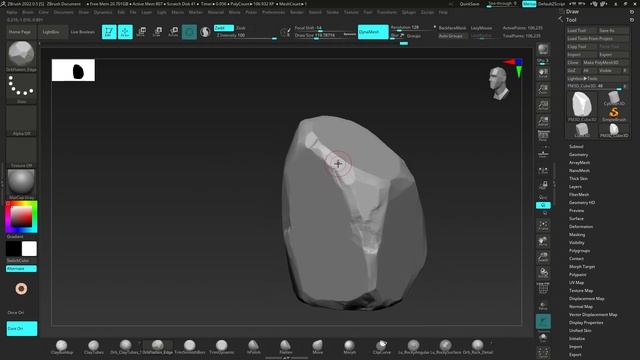Open the Zplugin menu
Viewport: 640px width, 360px height.
point(408,12)
